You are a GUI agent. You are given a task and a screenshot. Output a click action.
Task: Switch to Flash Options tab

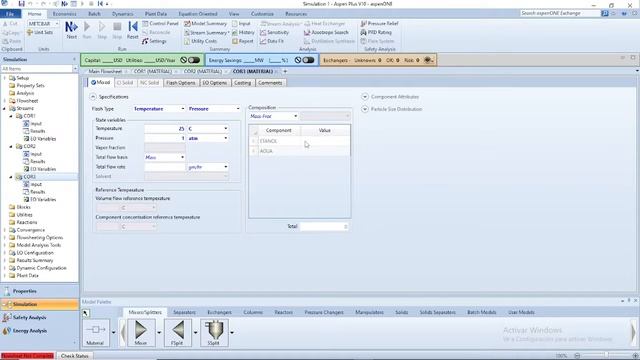tap(180, 83)
